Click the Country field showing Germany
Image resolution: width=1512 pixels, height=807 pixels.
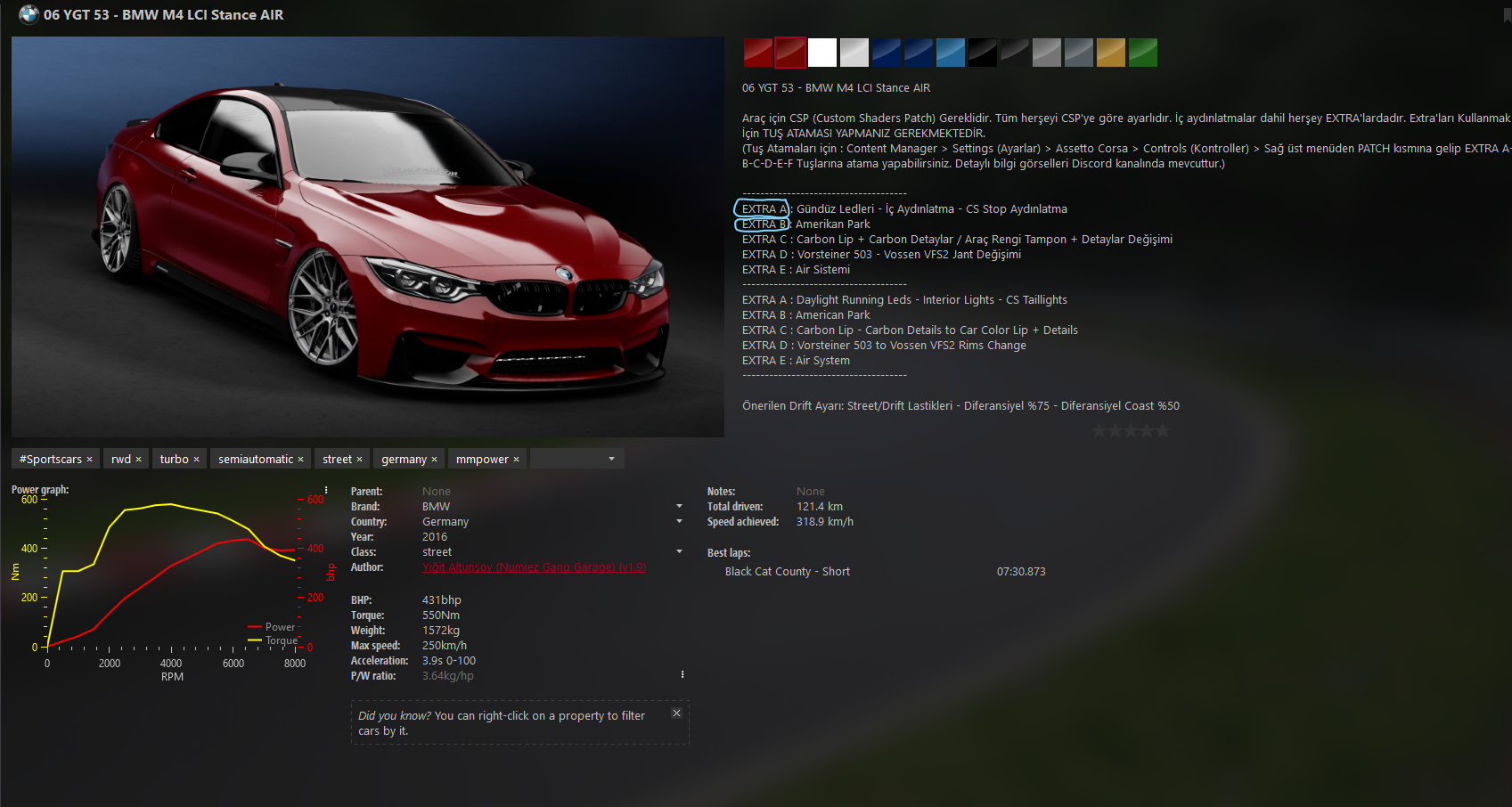coord(445,522)
